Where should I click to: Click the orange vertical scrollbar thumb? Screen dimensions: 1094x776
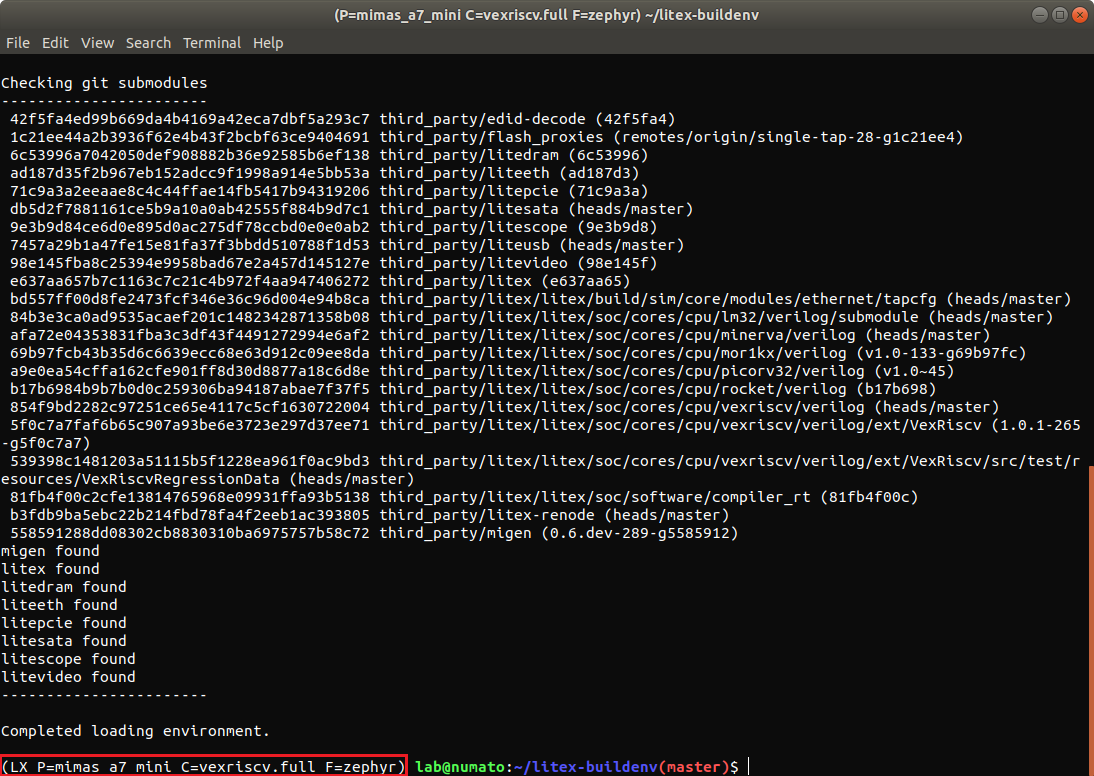pos(1090,620)
